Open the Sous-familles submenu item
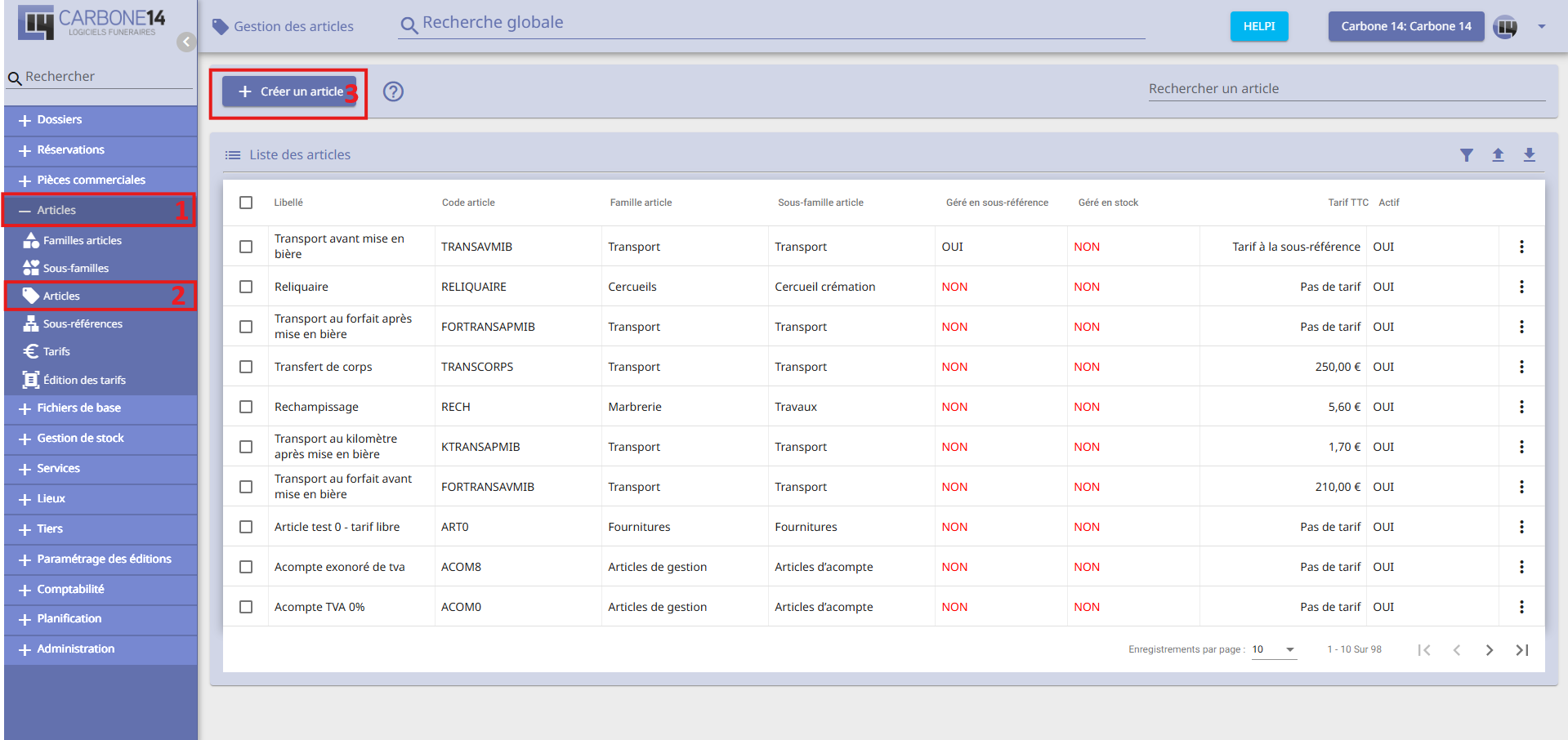This screenshot has width=1568, height=740. click(x=101, y=268)
